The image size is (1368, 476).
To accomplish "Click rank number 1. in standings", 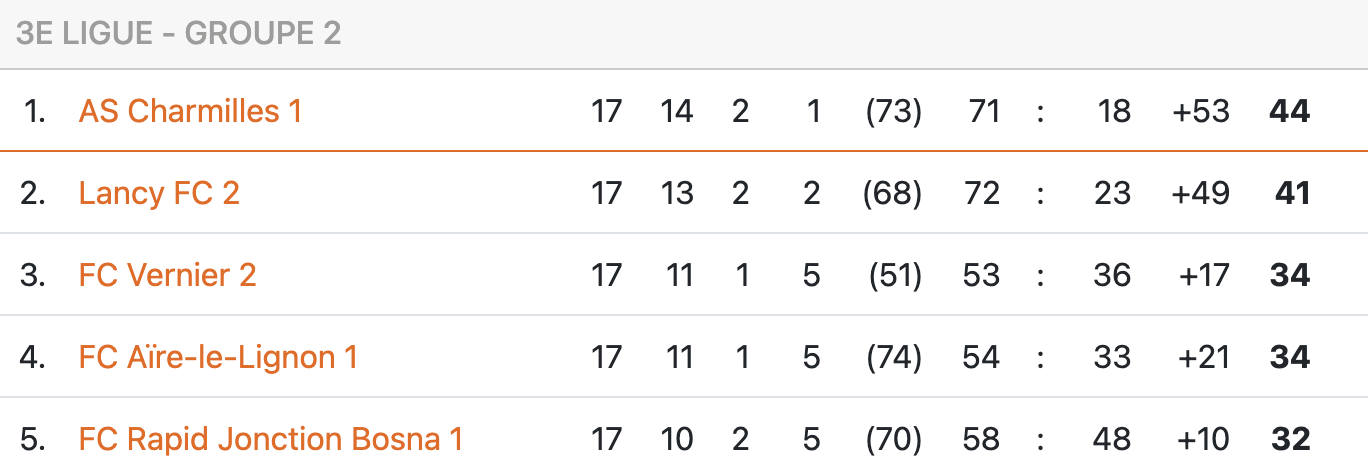I will tap(35, 111).
